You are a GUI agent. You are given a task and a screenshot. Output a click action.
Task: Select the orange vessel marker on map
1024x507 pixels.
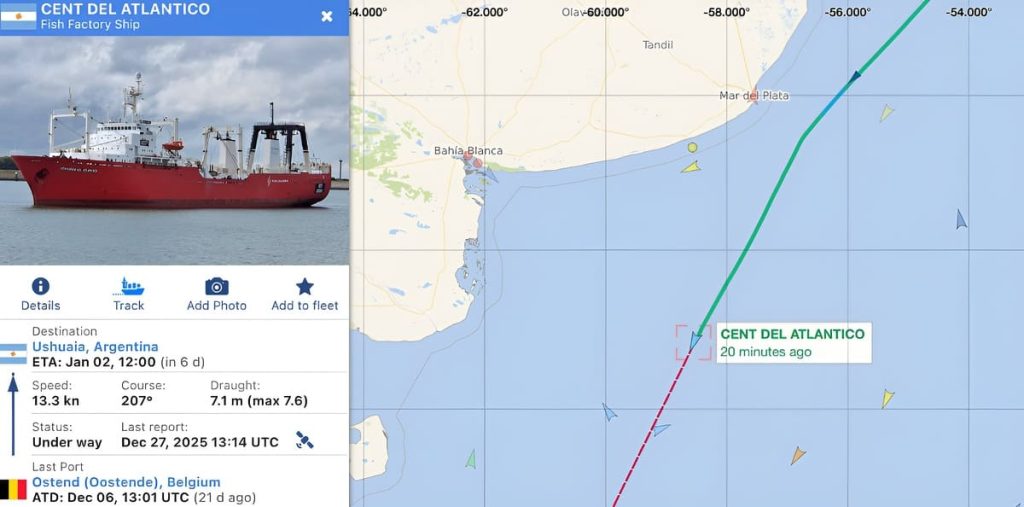[797, 455]
